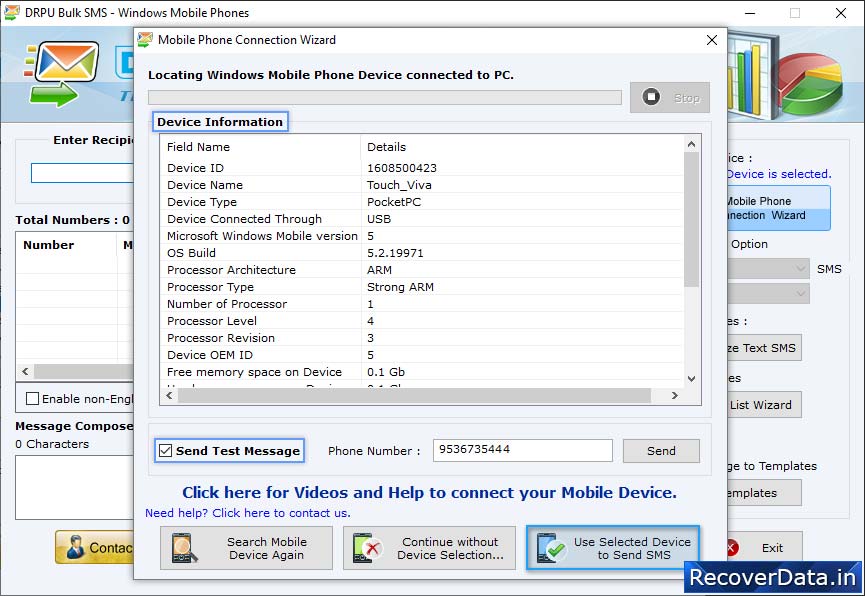Click the Search Mobile Device Again icon
The width and height of the screenshot is (865, 596).
pyautogui.click(x=184, y=548)
